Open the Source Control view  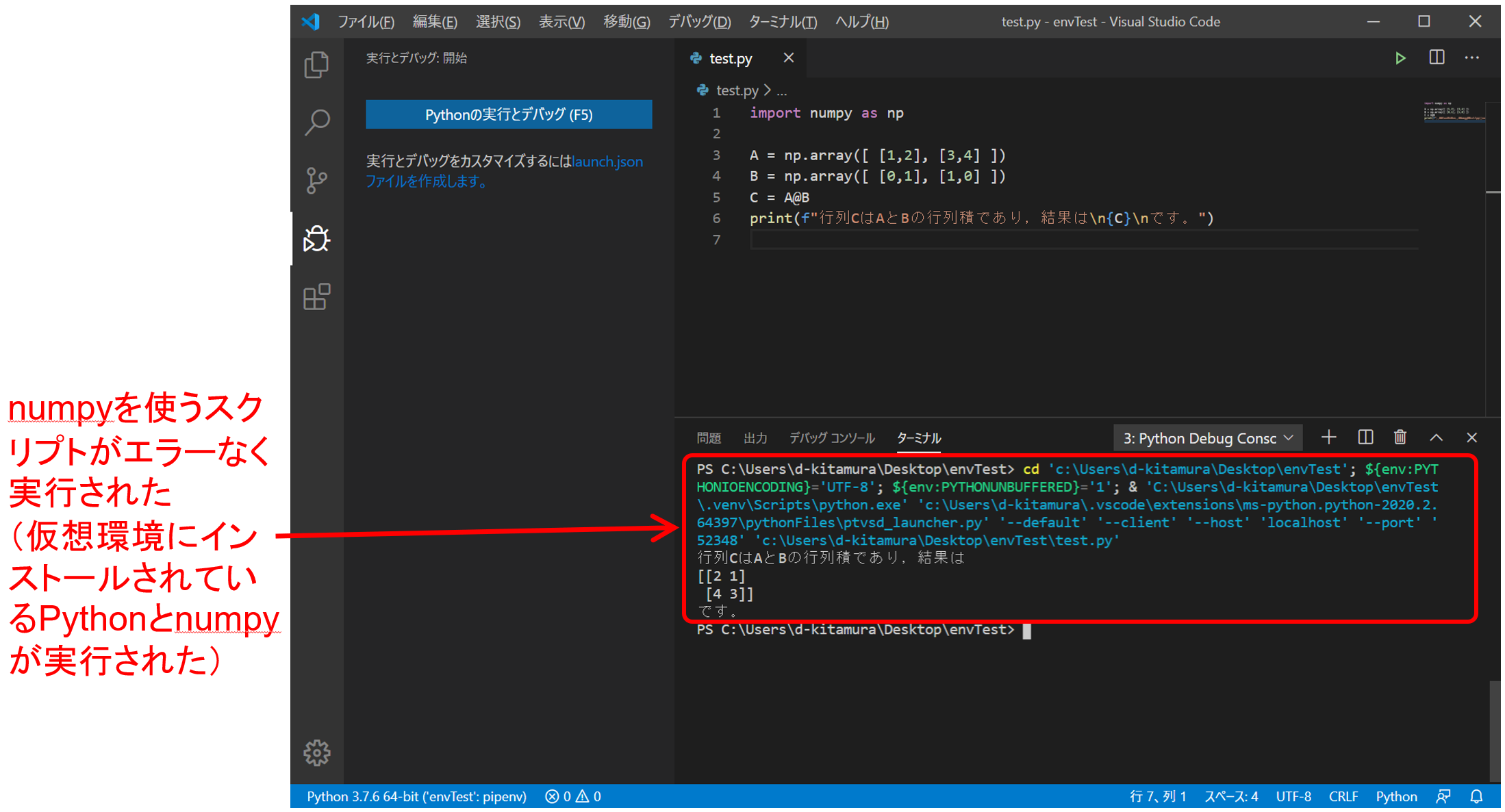316,181
